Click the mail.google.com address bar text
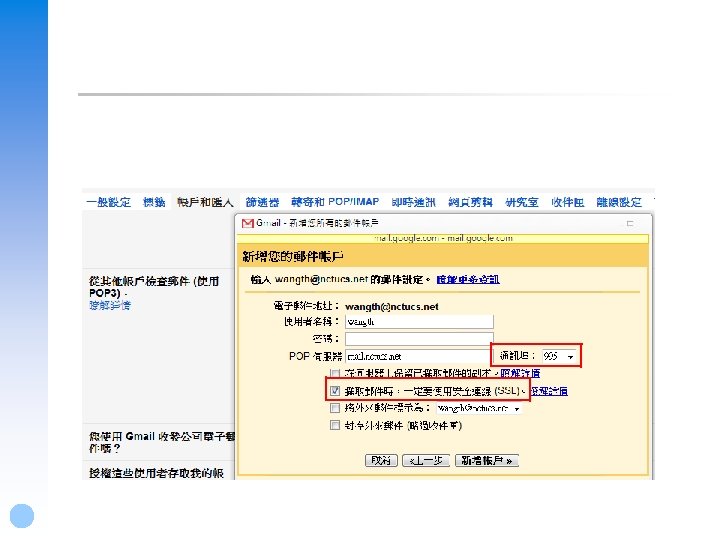The width and height of the screenshot is (720, 540). click(443, 238)
